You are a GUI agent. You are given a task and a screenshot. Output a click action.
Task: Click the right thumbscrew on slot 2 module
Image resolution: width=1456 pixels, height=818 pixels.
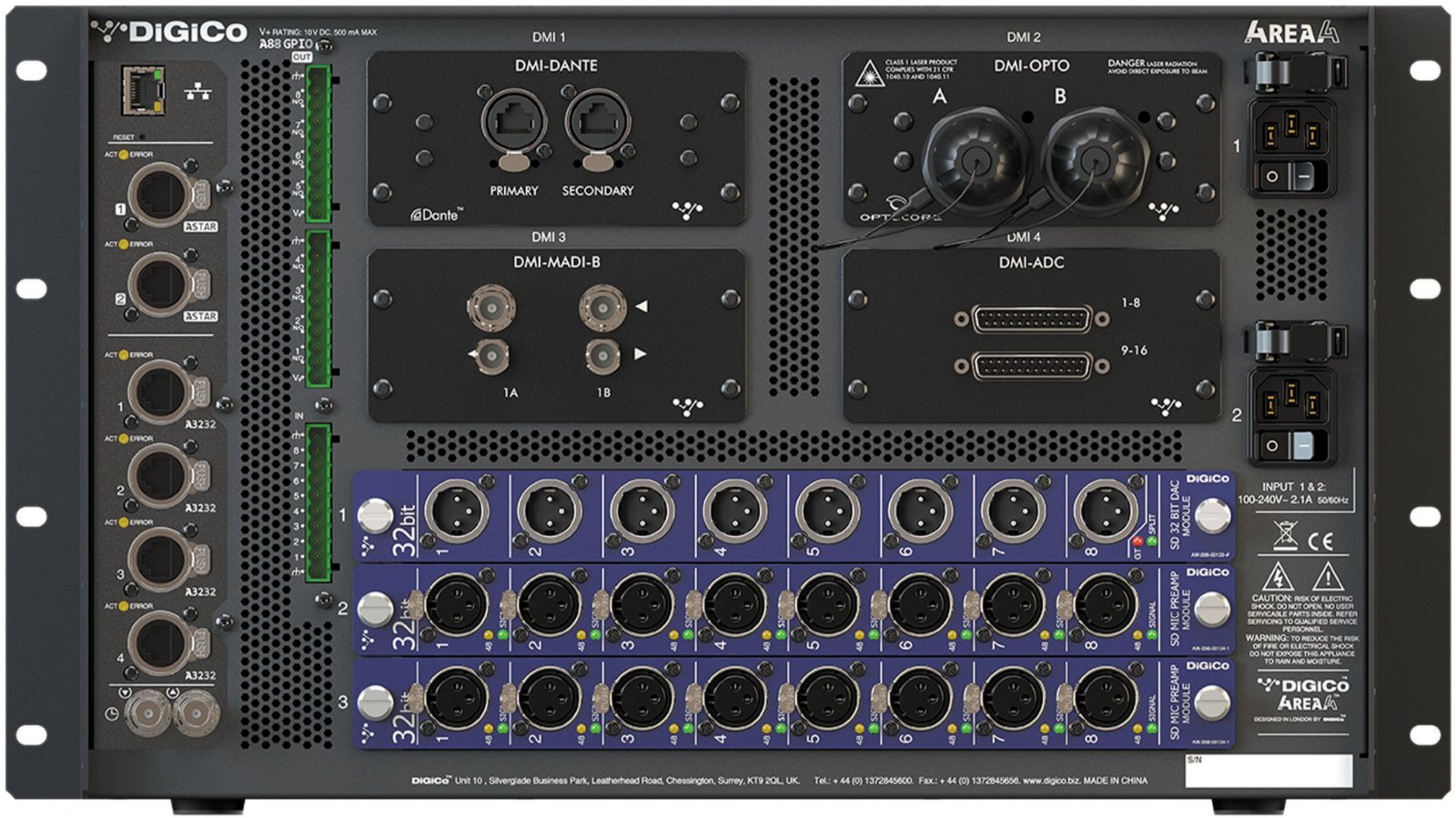pos(1211,609)
